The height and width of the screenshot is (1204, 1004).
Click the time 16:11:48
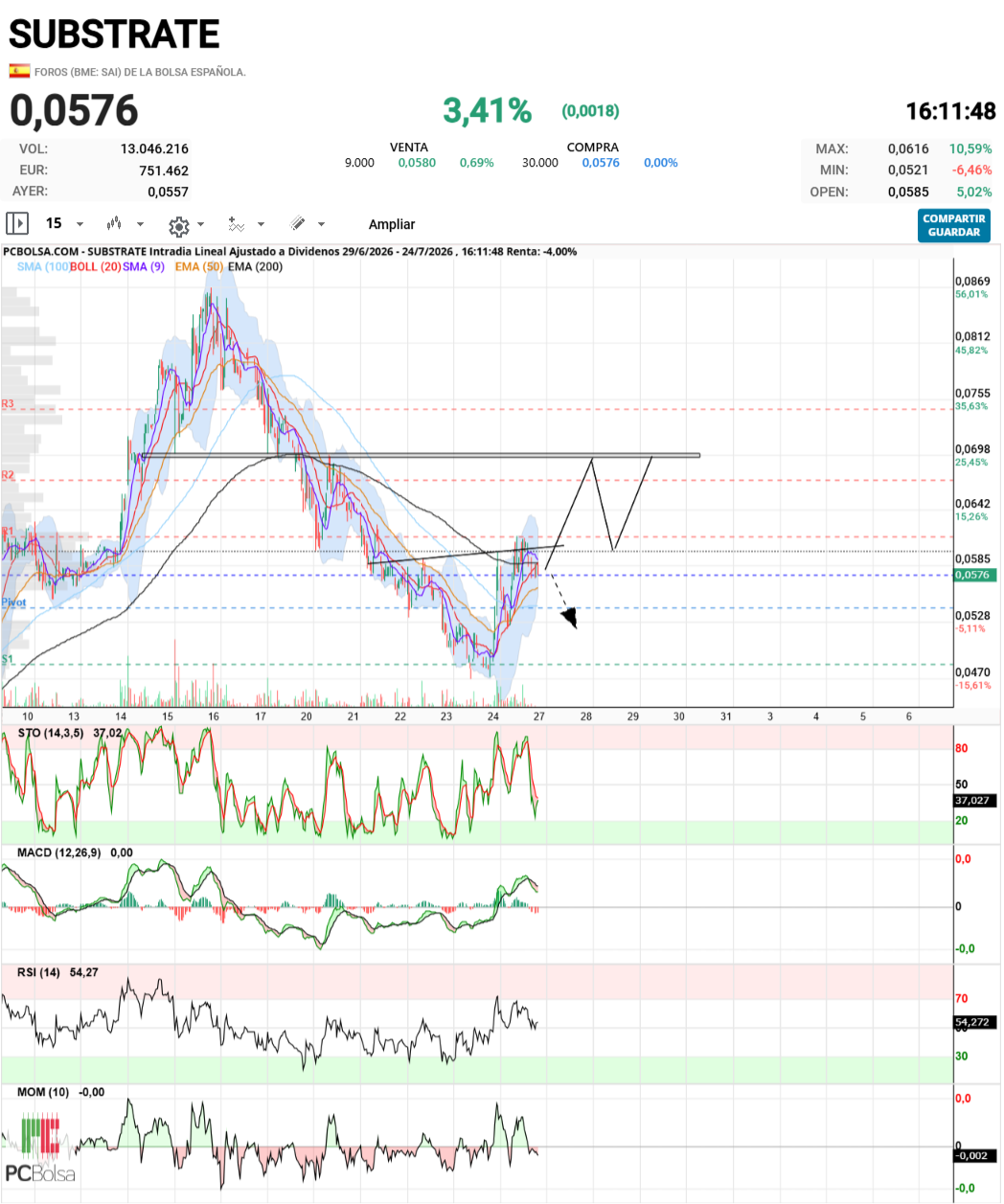950,111
